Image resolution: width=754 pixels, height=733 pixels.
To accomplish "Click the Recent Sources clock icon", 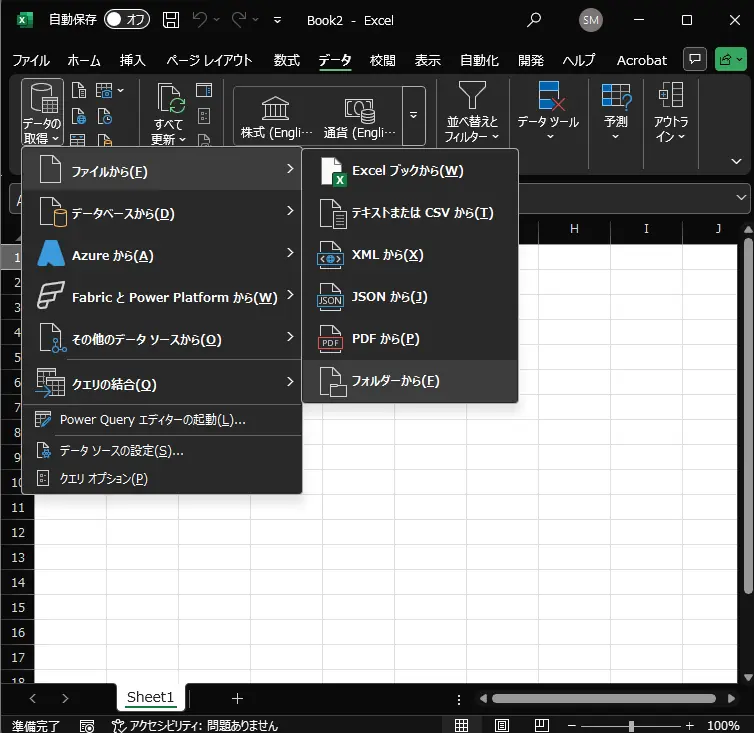I will pyautogui.click(x=104, y=116).
